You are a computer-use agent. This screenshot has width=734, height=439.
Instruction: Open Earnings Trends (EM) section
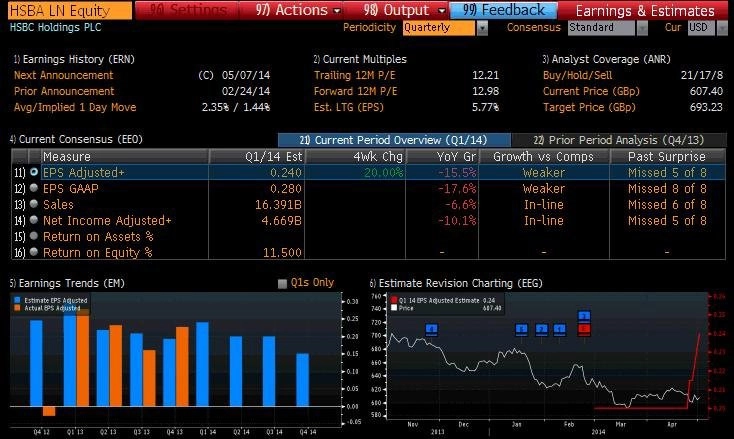[67, 283]
